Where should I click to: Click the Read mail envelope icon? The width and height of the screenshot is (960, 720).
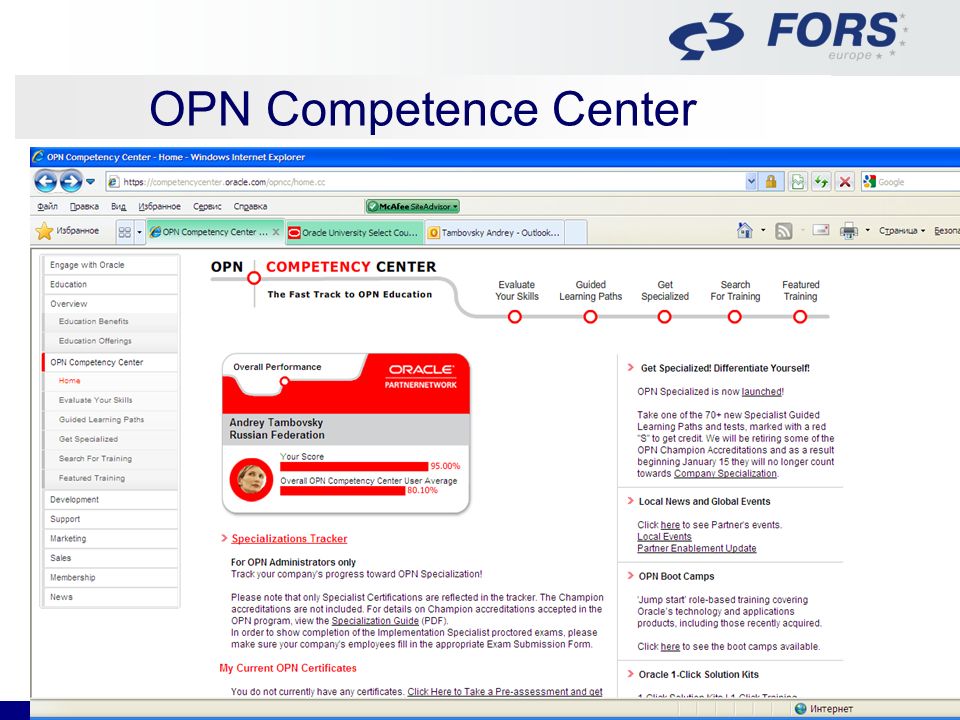pos(820,230)
